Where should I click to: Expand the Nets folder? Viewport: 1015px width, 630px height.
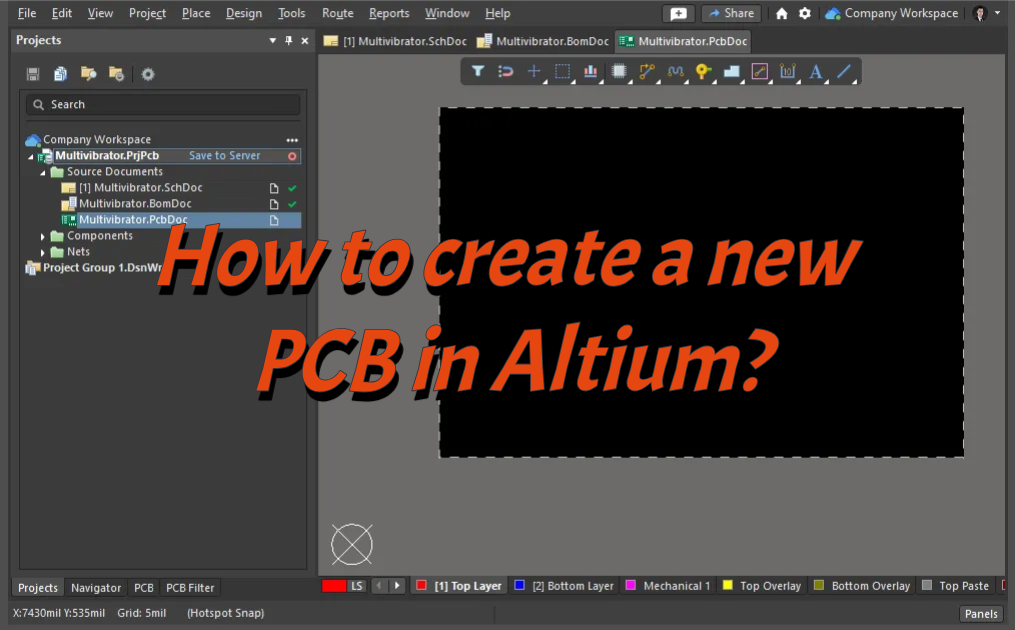pyautogui.click(x=43, y=253)
